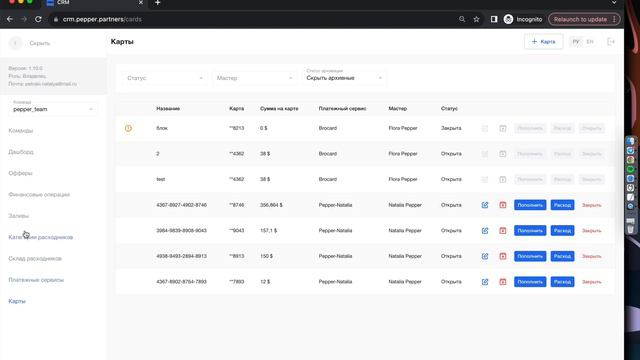Click gray archive icon in the блок row
This screenshot has height=360, width=640.
click(x=502, y=128)
